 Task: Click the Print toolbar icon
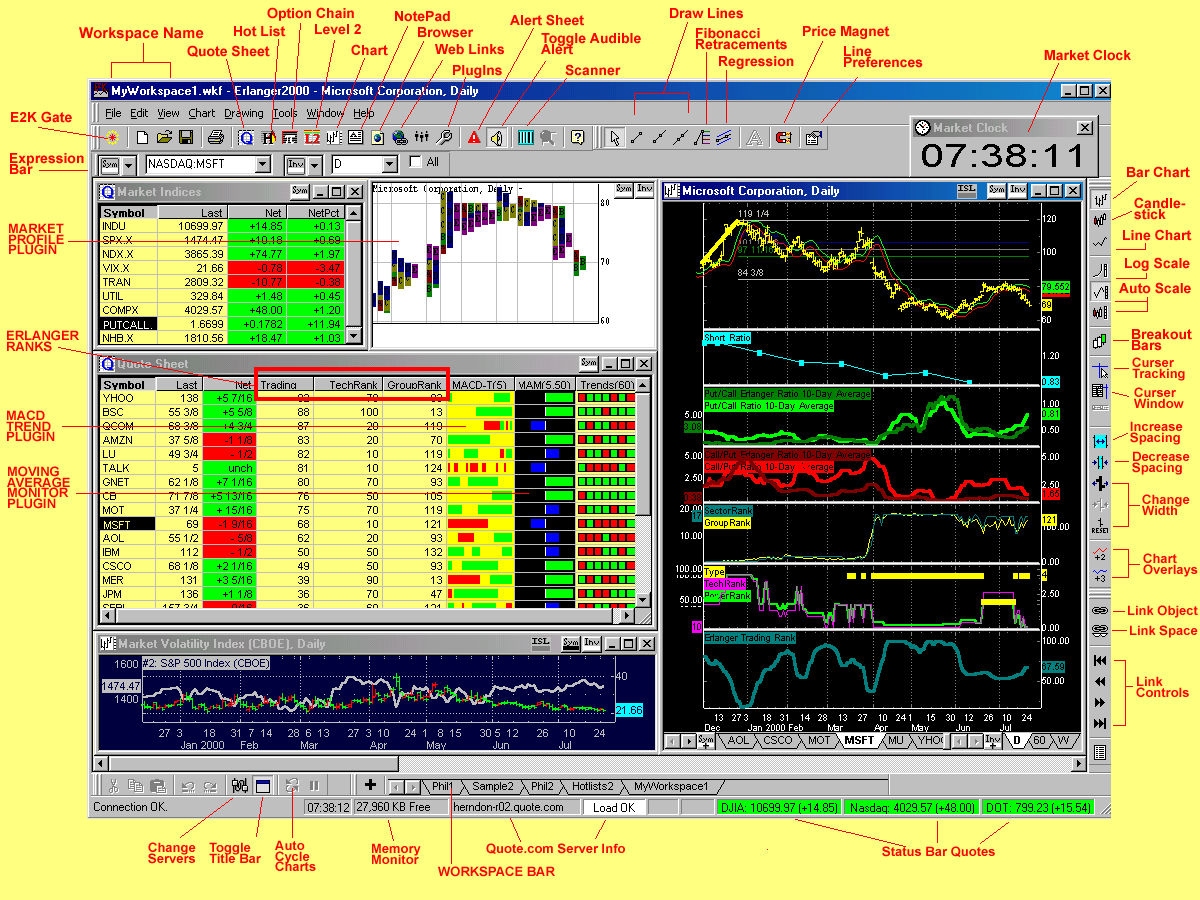tap(215, 137)
